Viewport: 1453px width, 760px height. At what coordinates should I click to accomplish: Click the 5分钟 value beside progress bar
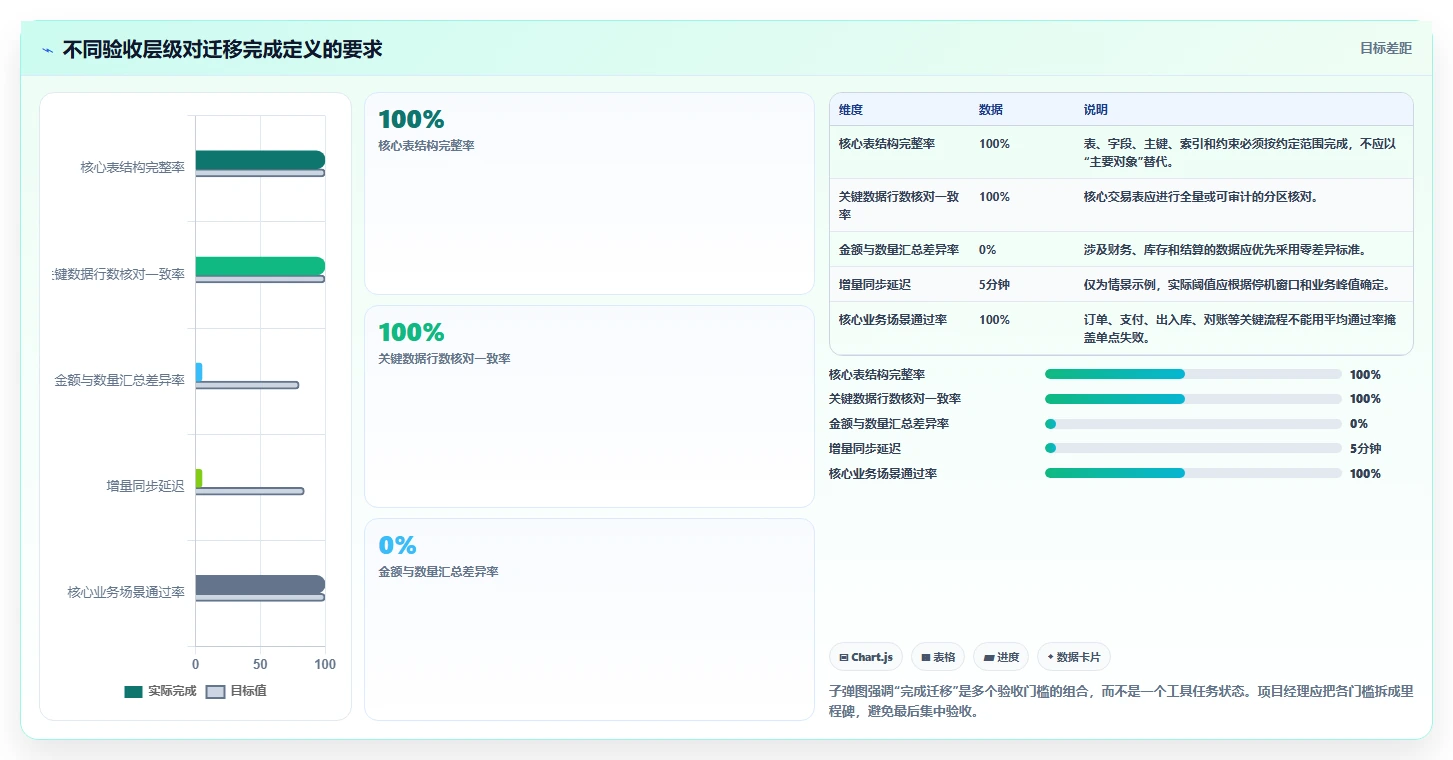click(1365, 449)
